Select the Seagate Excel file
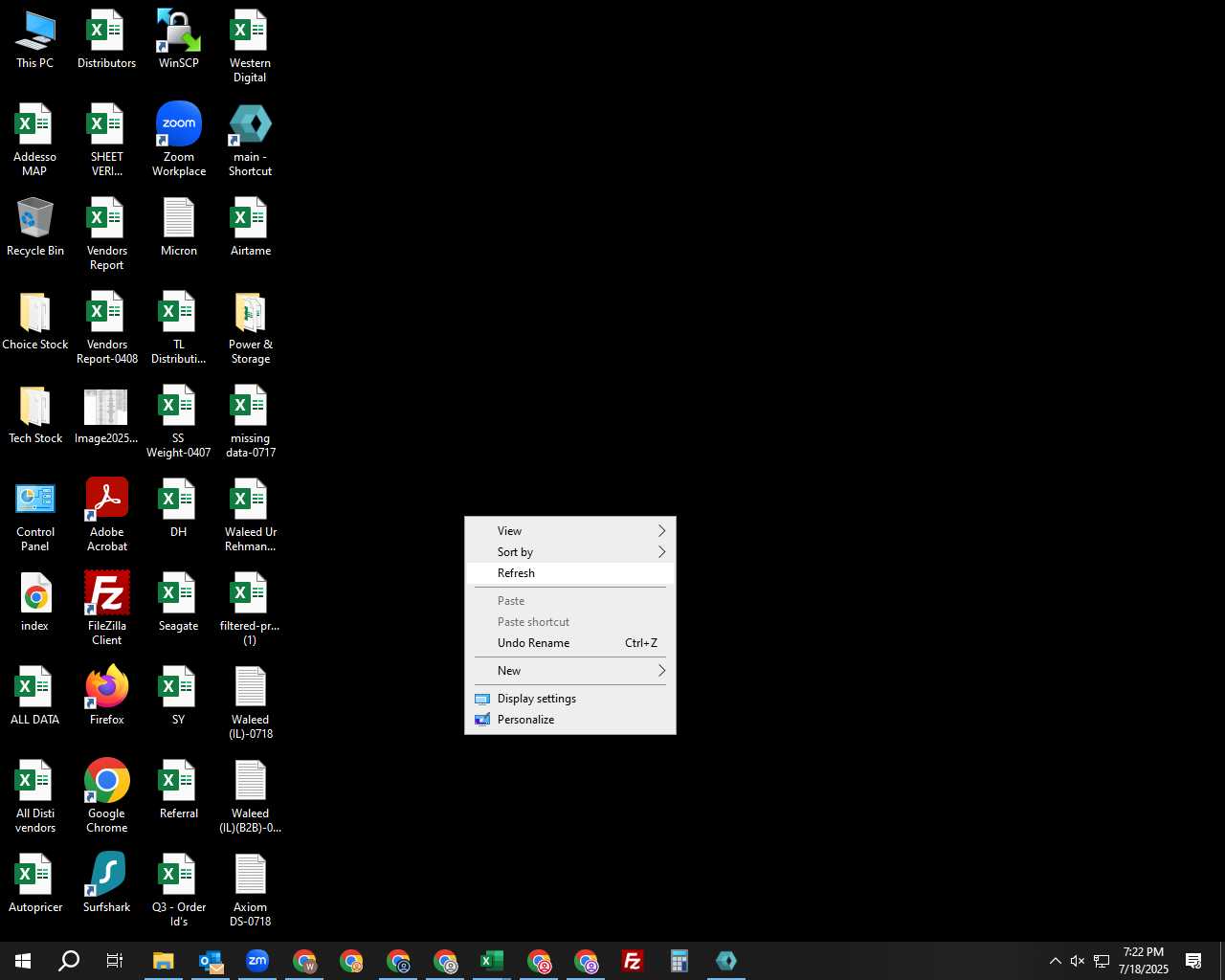Viewport: 1225px width, 980px height. [179, 603]
